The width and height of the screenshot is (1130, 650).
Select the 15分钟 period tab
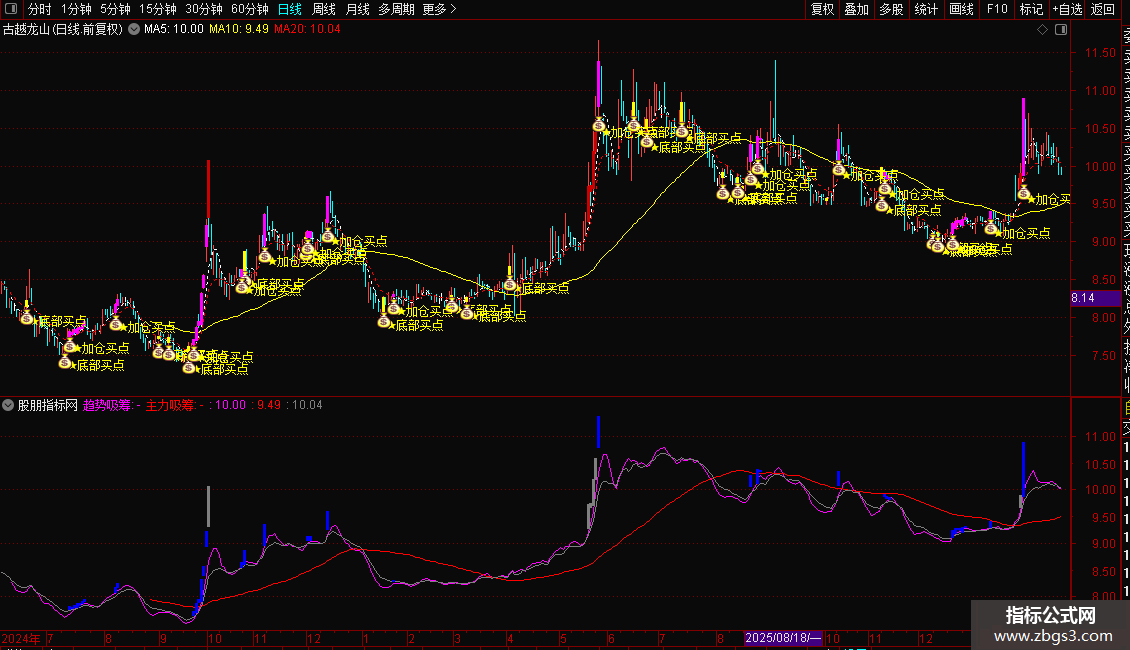(158, 9)
